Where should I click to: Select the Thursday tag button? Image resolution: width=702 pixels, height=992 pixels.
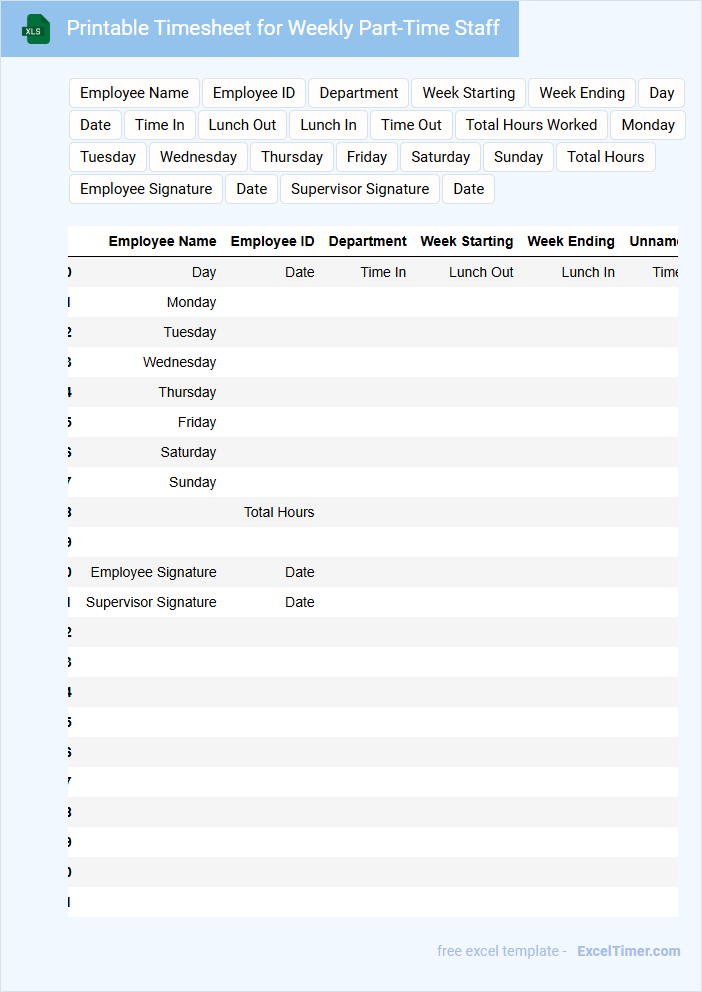click(292, 157)
